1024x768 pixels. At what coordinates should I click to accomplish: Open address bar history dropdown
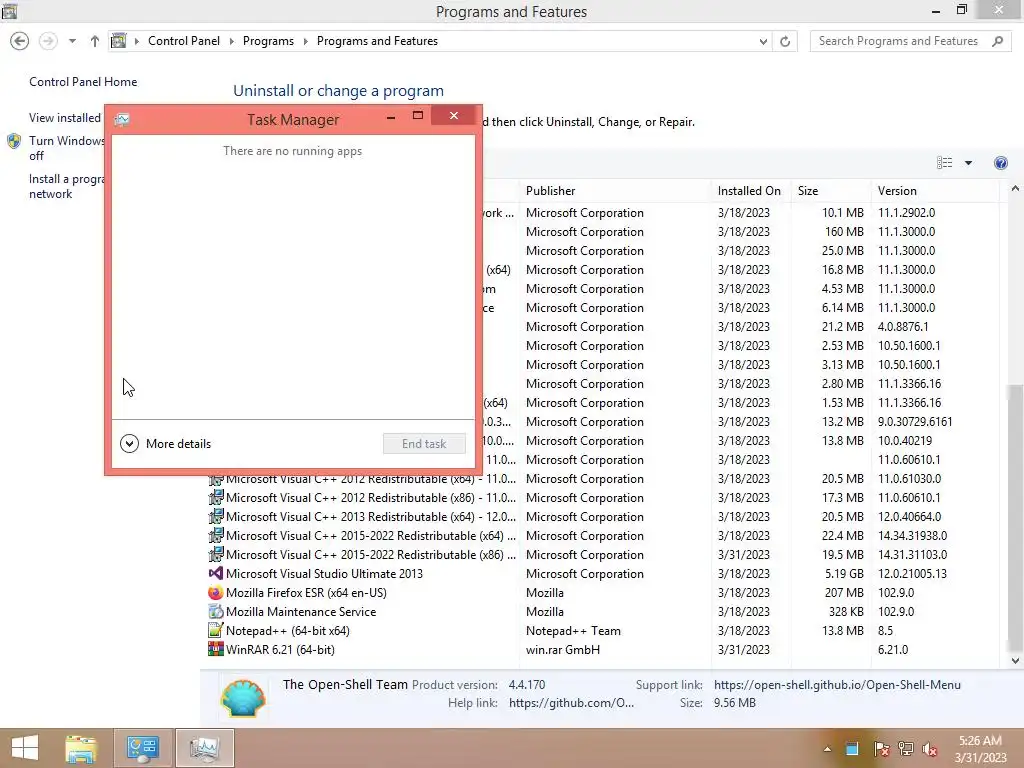click(763, 41)
